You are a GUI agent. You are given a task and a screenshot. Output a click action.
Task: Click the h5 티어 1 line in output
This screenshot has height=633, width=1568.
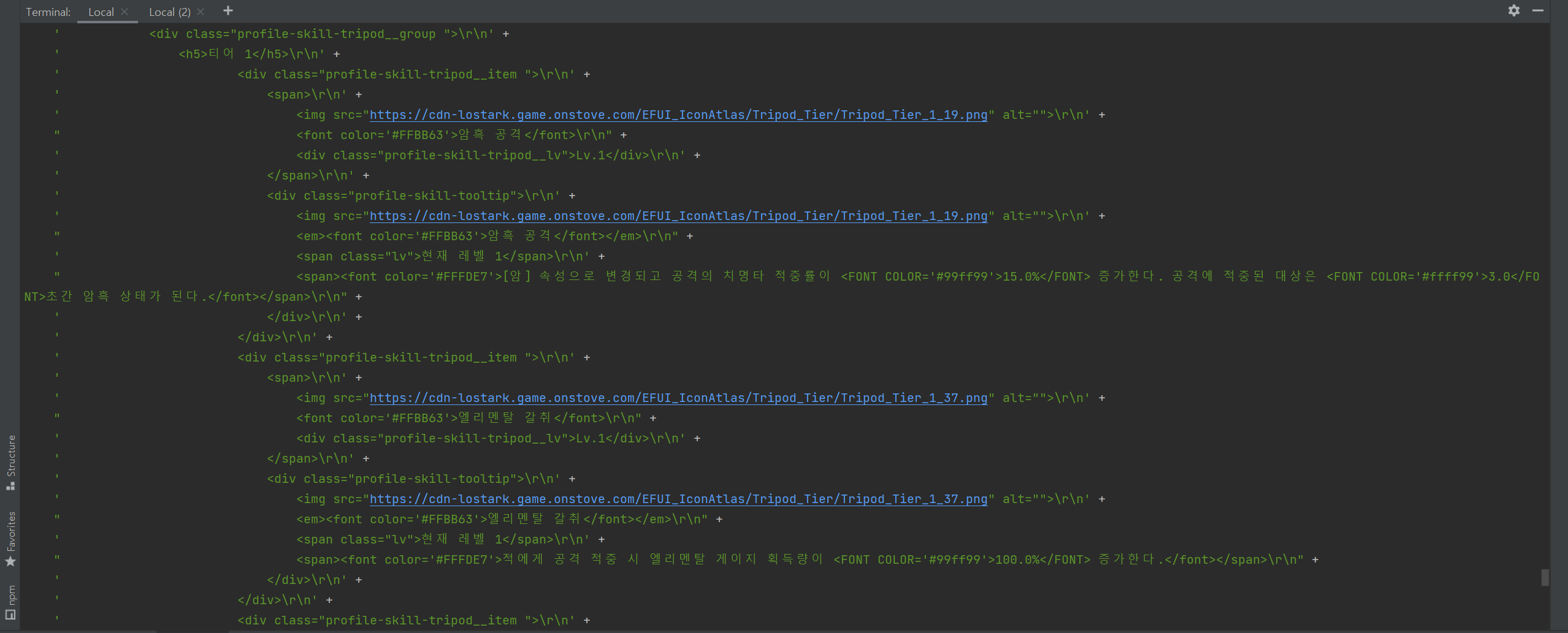pyautogui.click(x=251, y=54)
